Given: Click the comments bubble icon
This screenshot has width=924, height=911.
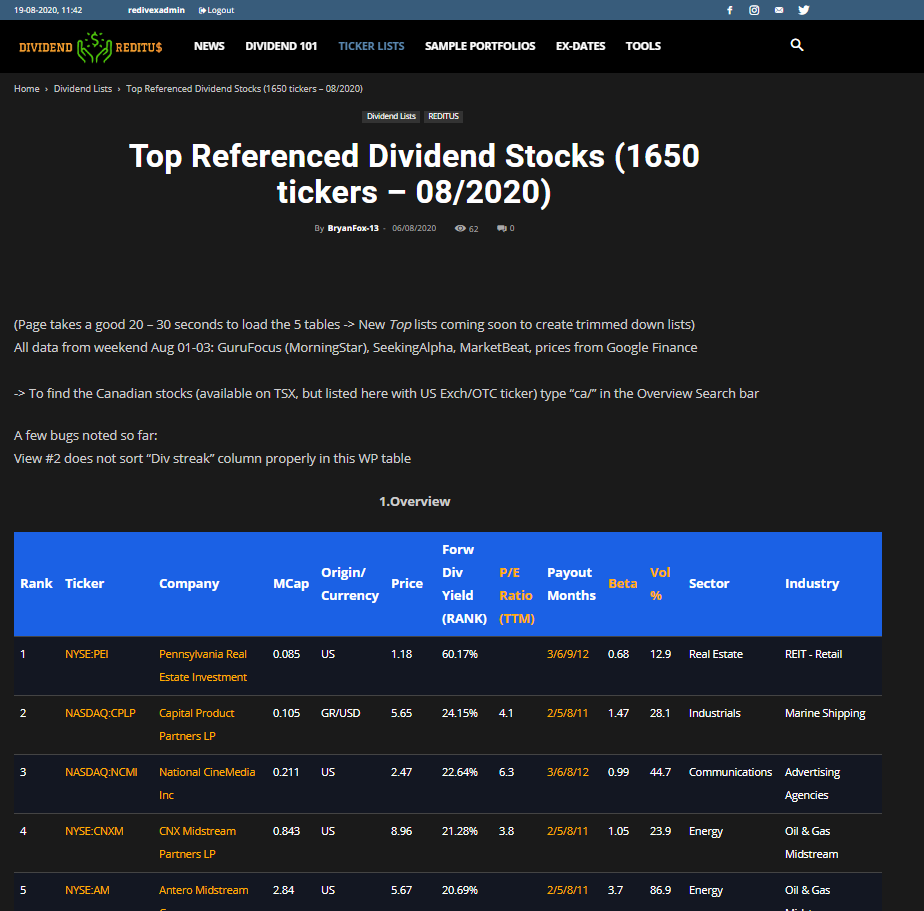Looking at the screenshot, I should tap(501, 229).
